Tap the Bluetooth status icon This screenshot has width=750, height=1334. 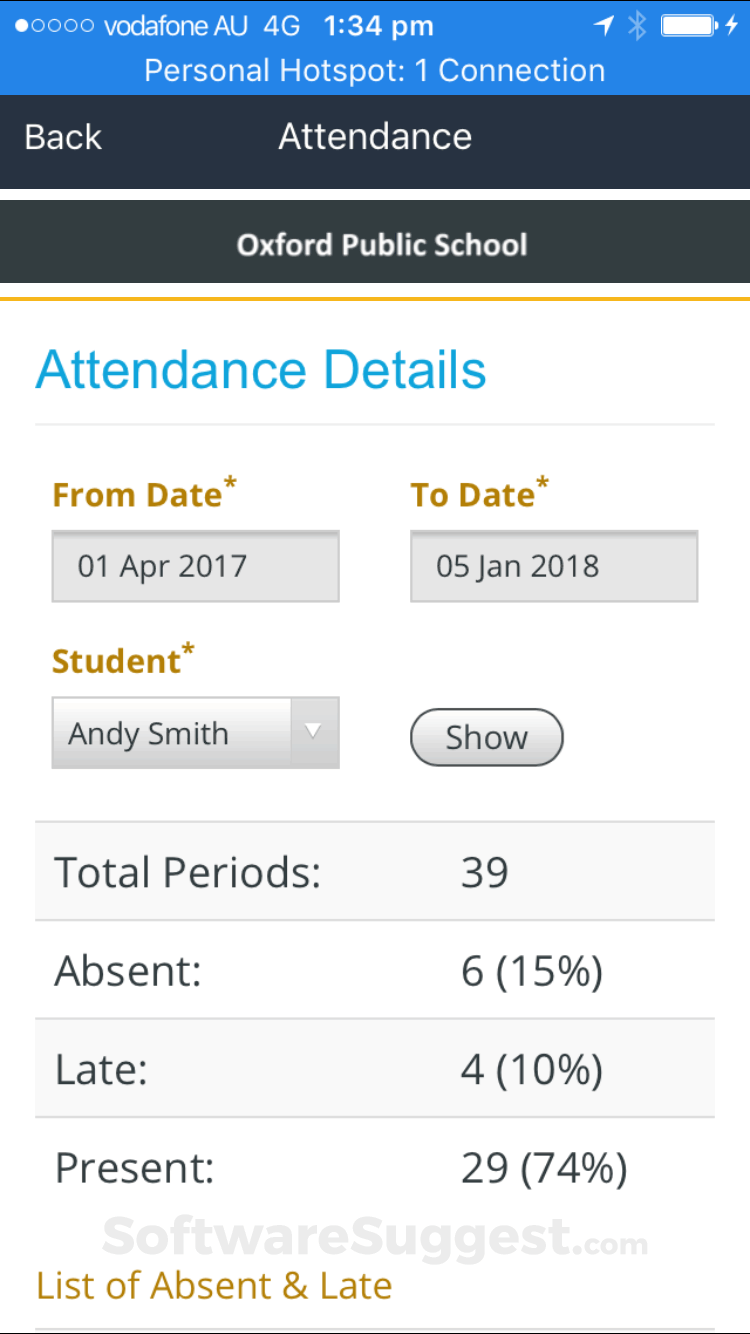tap(637, 26)
